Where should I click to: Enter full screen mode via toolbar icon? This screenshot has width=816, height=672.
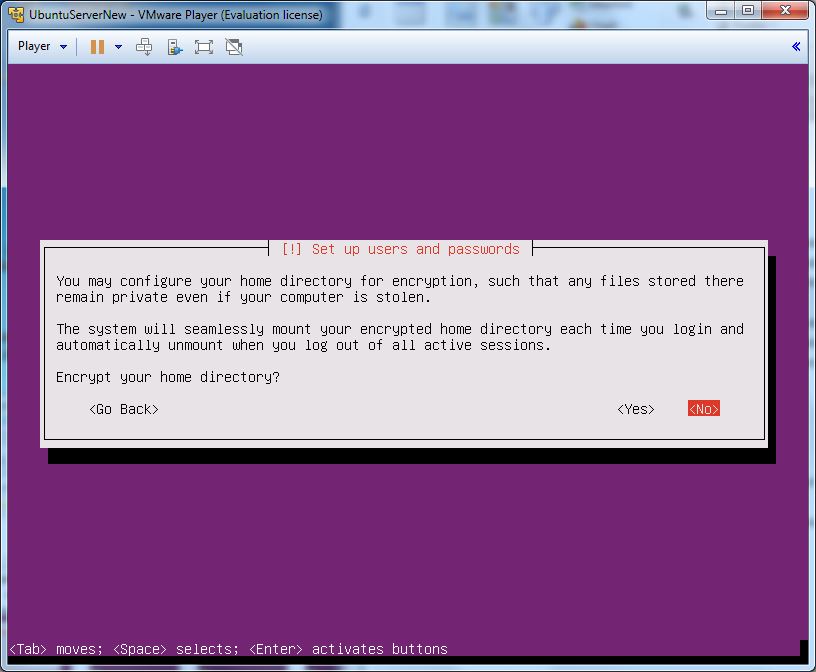[x=204, y=47]
